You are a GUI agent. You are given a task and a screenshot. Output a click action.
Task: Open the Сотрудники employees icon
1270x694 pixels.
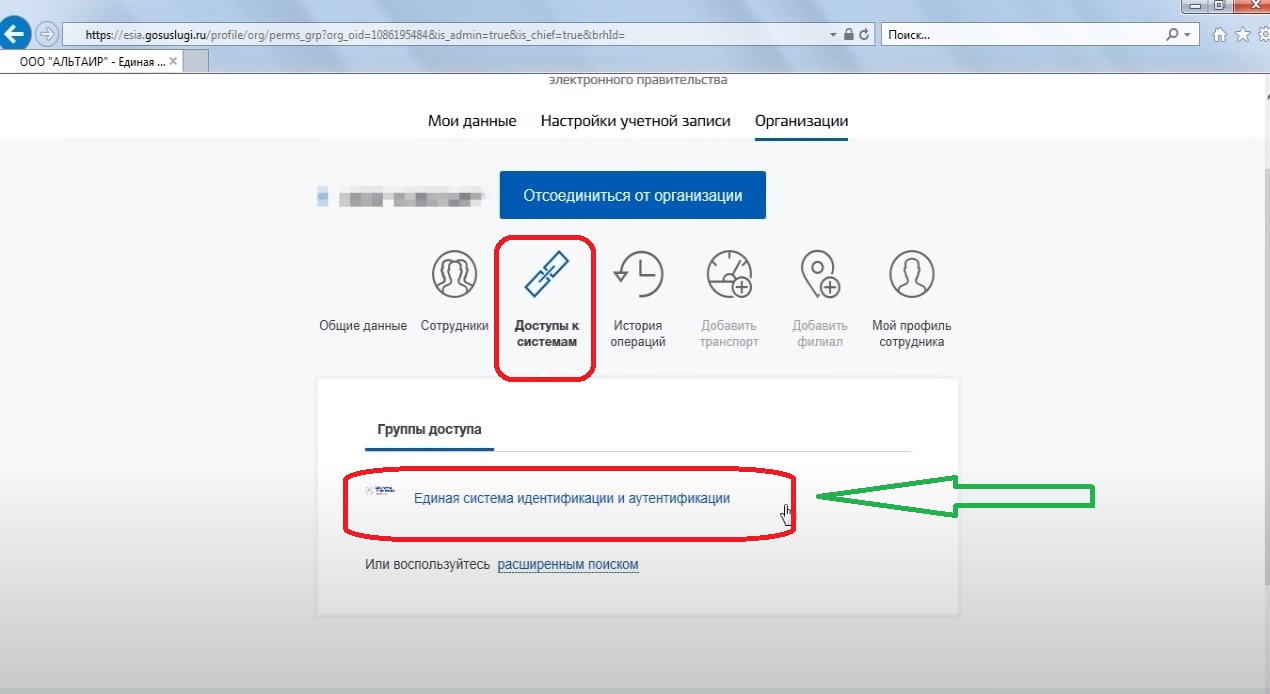click(x=454, y=274)
